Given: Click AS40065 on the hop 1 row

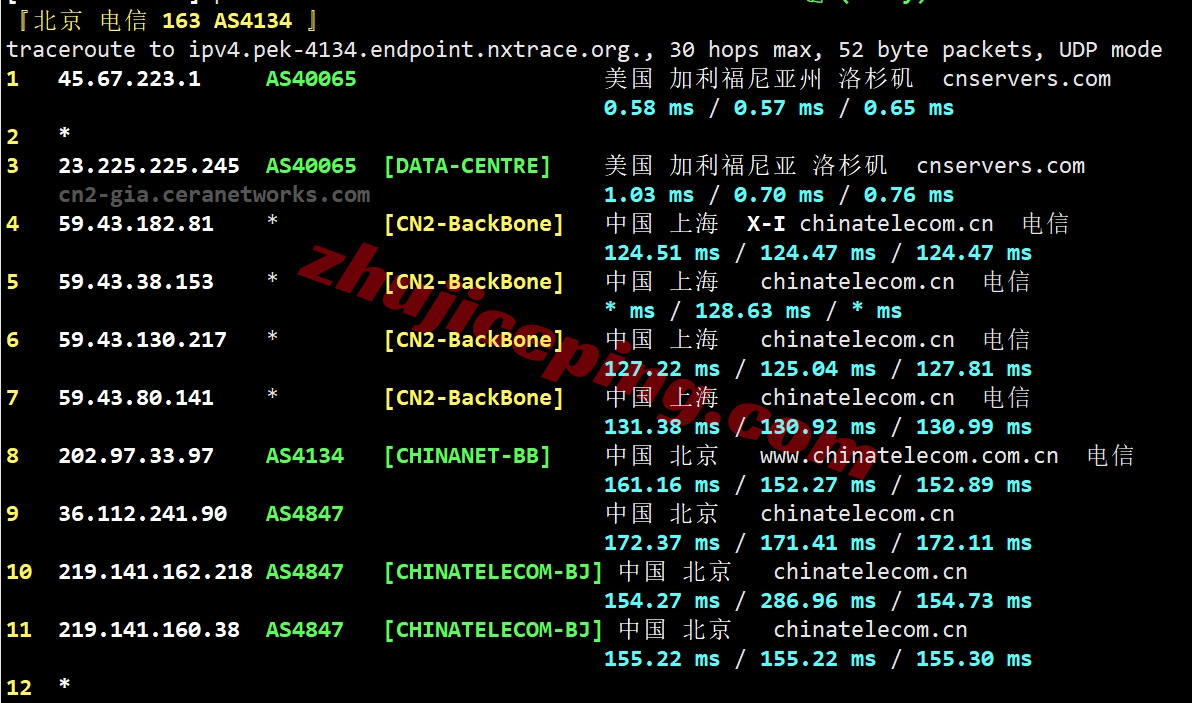Looking at the screenshot, I should (x=311, y=79).
